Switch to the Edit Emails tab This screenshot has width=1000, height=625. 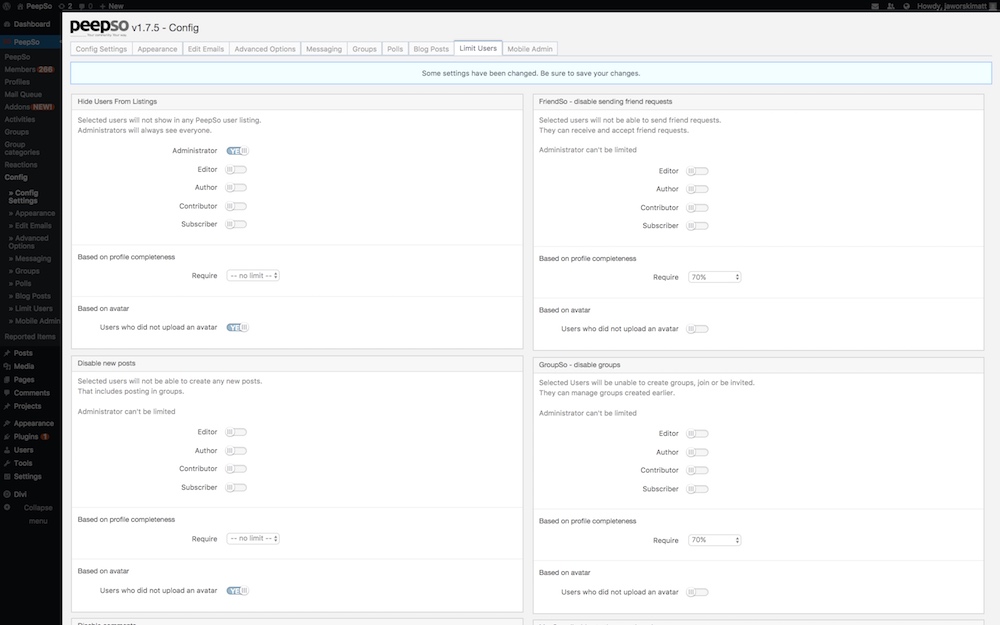point(205,49)
